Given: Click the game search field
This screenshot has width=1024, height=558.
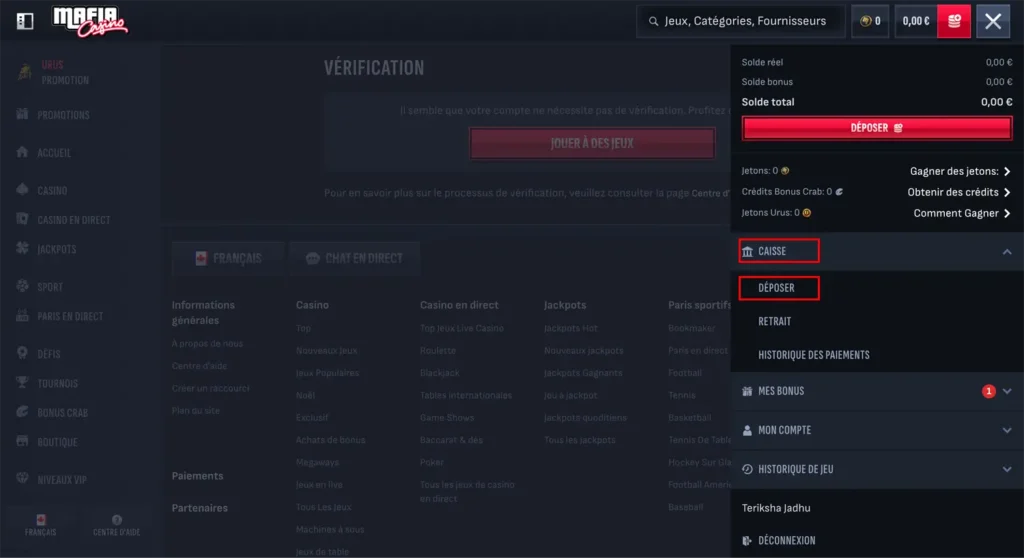Looking at the screenshot, I should [741, 21].
